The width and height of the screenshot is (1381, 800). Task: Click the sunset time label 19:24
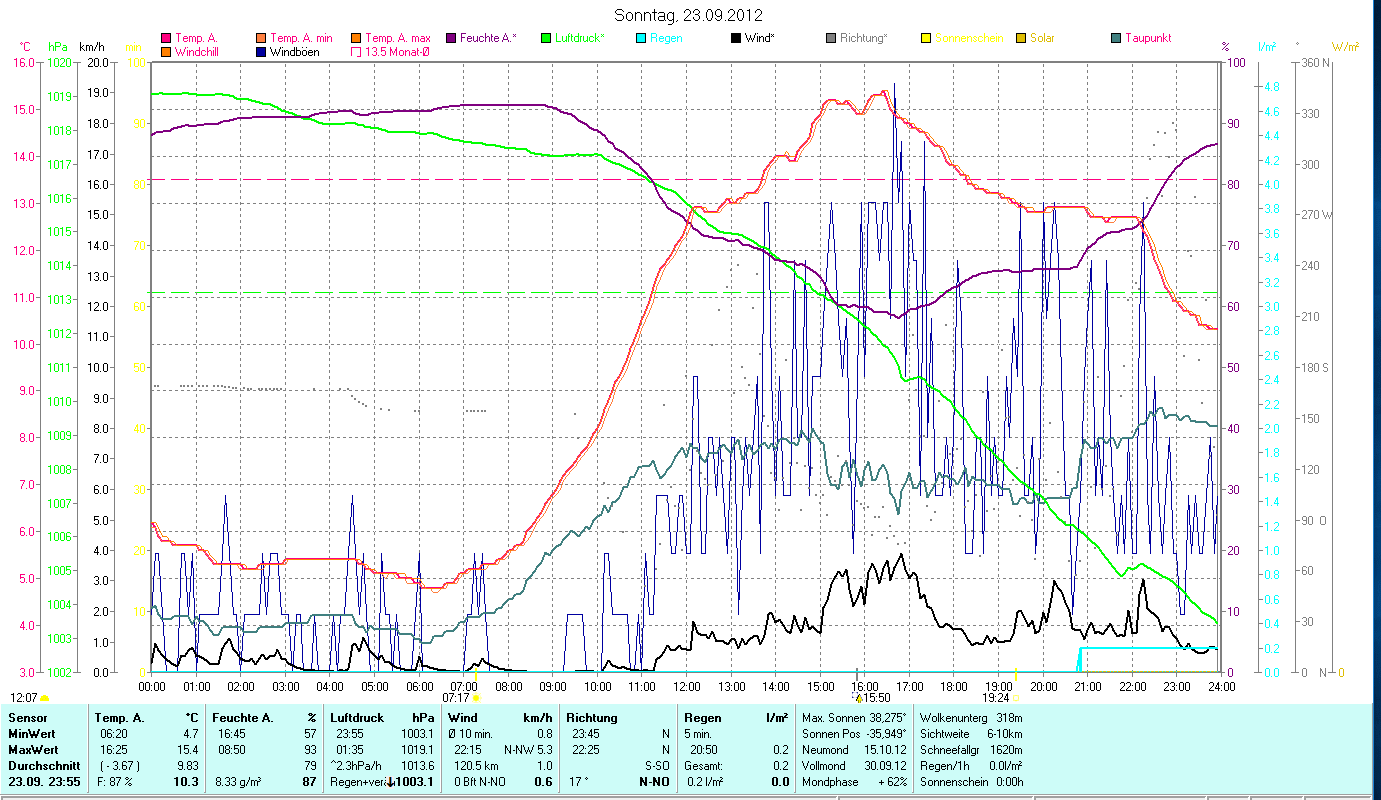tap(995, 698)
